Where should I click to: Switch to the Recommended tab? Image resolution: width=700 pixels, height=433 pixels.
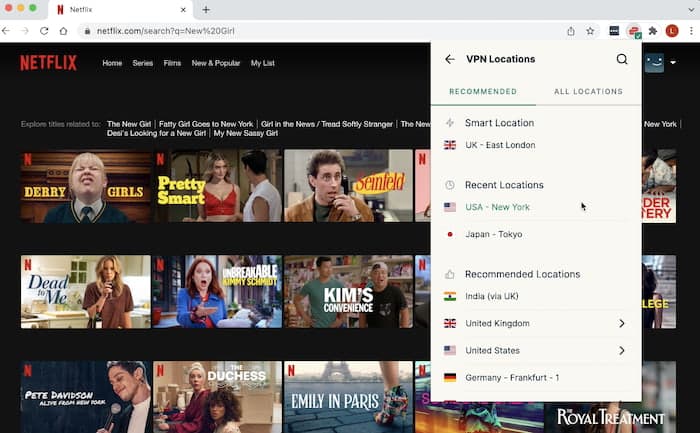point(483,92)
